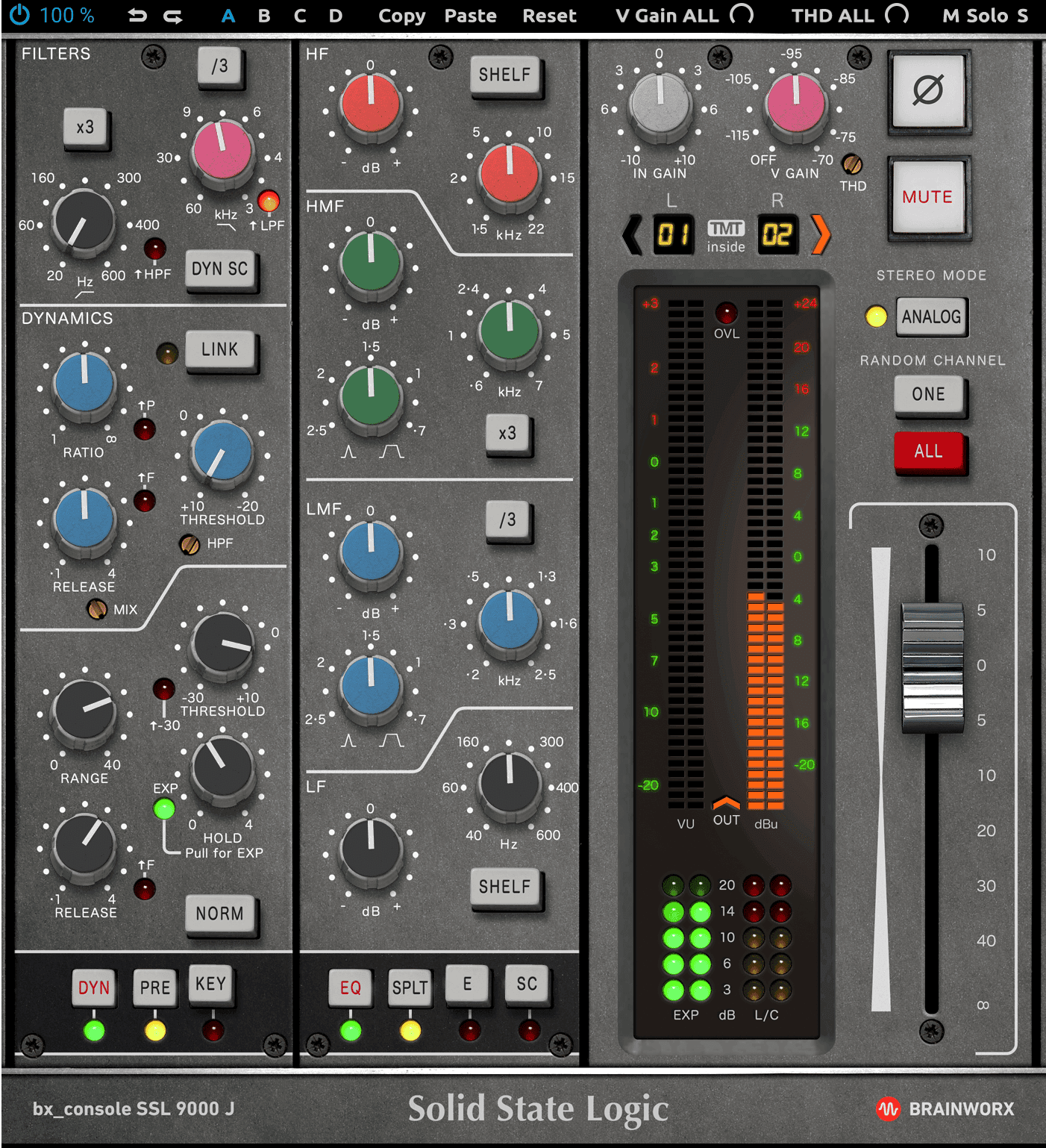The width and height of the screenshot is (1046, 1148).
Task: Click the TMT inside logo
Action: [726, 237]
